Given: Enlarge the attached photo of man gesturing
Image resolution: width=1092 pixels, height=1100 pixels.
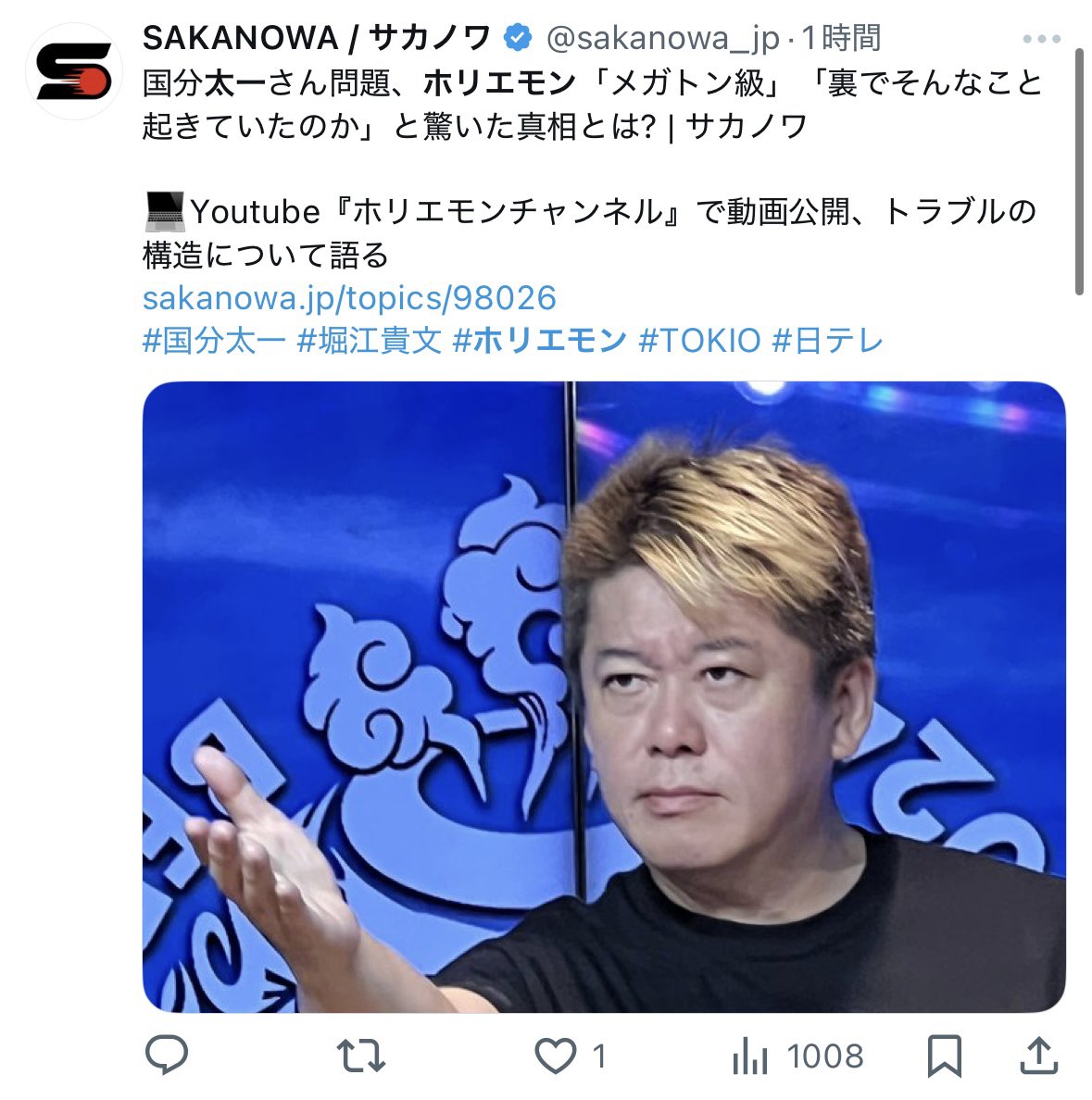Looking at the screenshot, I should pyautogui.click(x=604, y=696).
